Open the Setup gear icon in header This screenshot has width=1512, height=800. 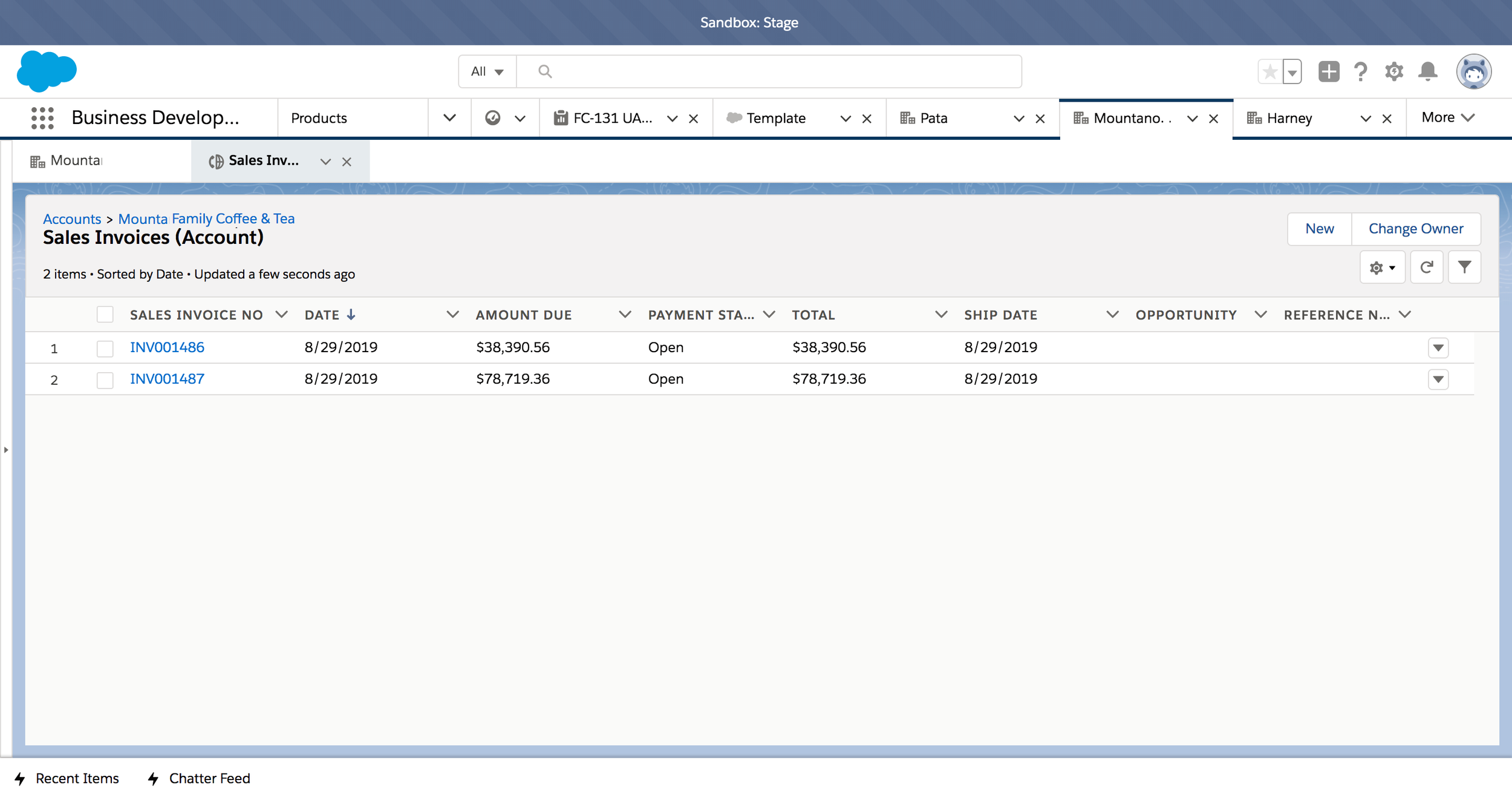1394,71
